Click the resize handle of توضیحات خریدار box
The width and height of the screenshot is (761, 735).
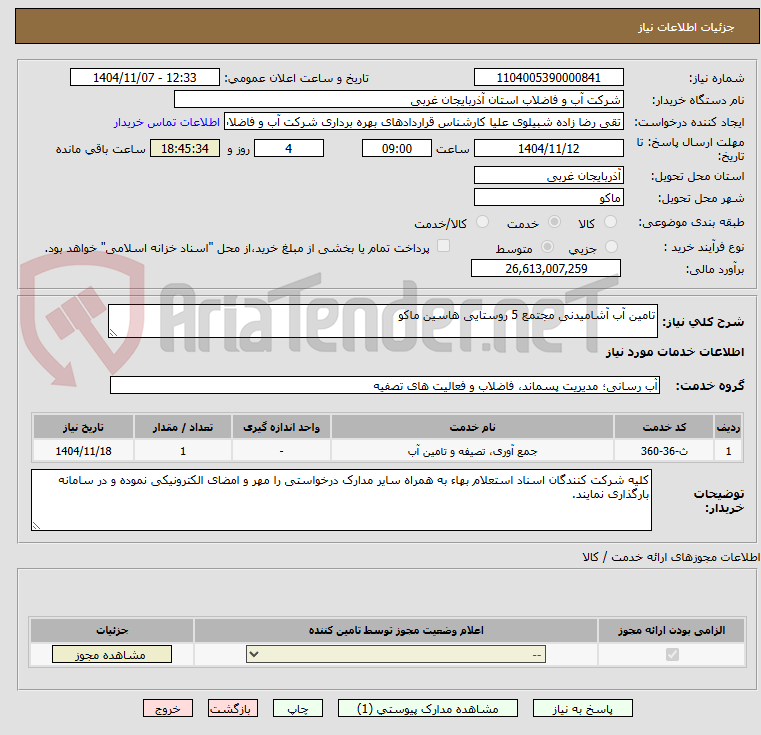36,525
